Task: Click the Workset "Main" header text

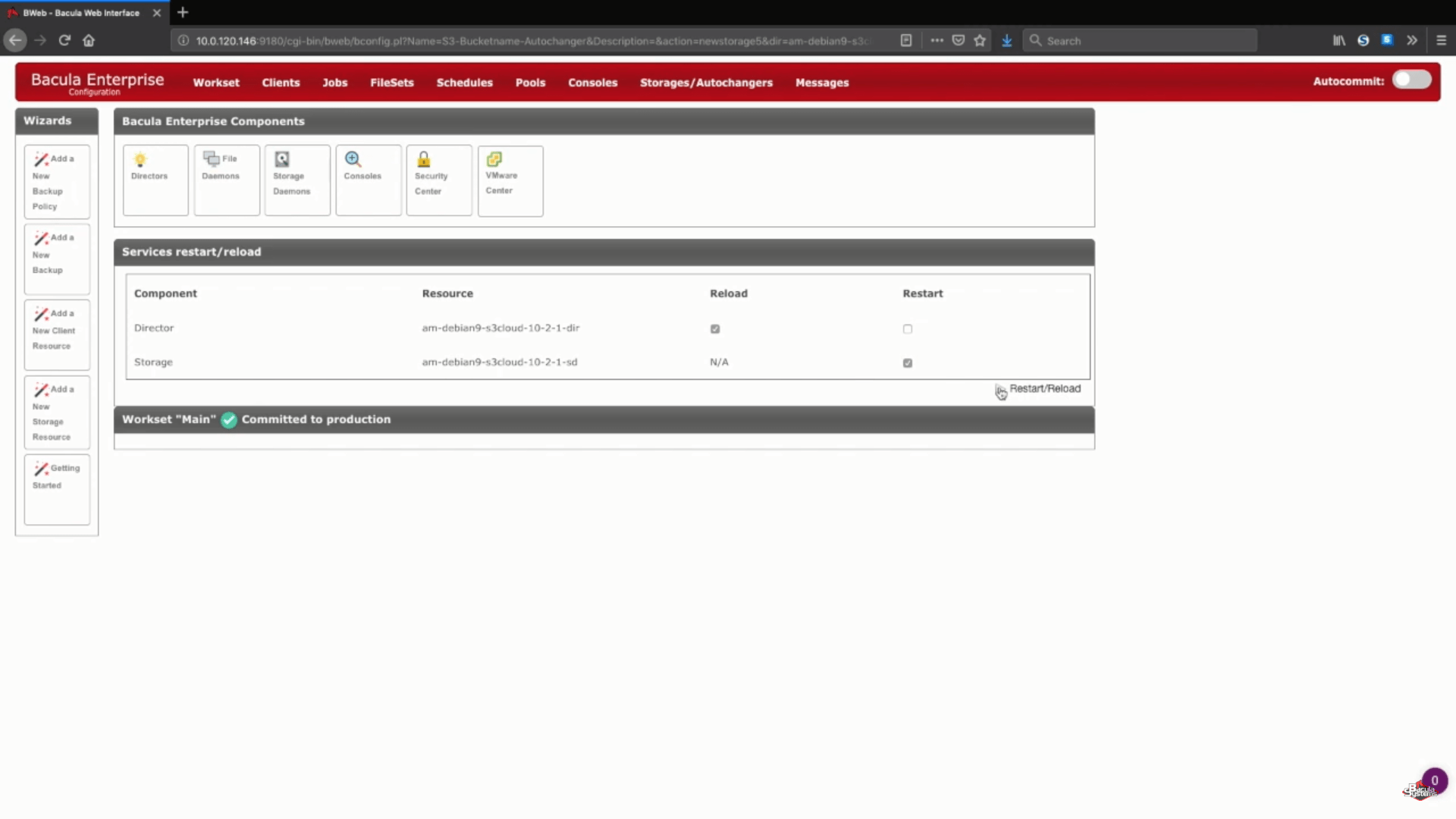Action: tap(168, 419)
